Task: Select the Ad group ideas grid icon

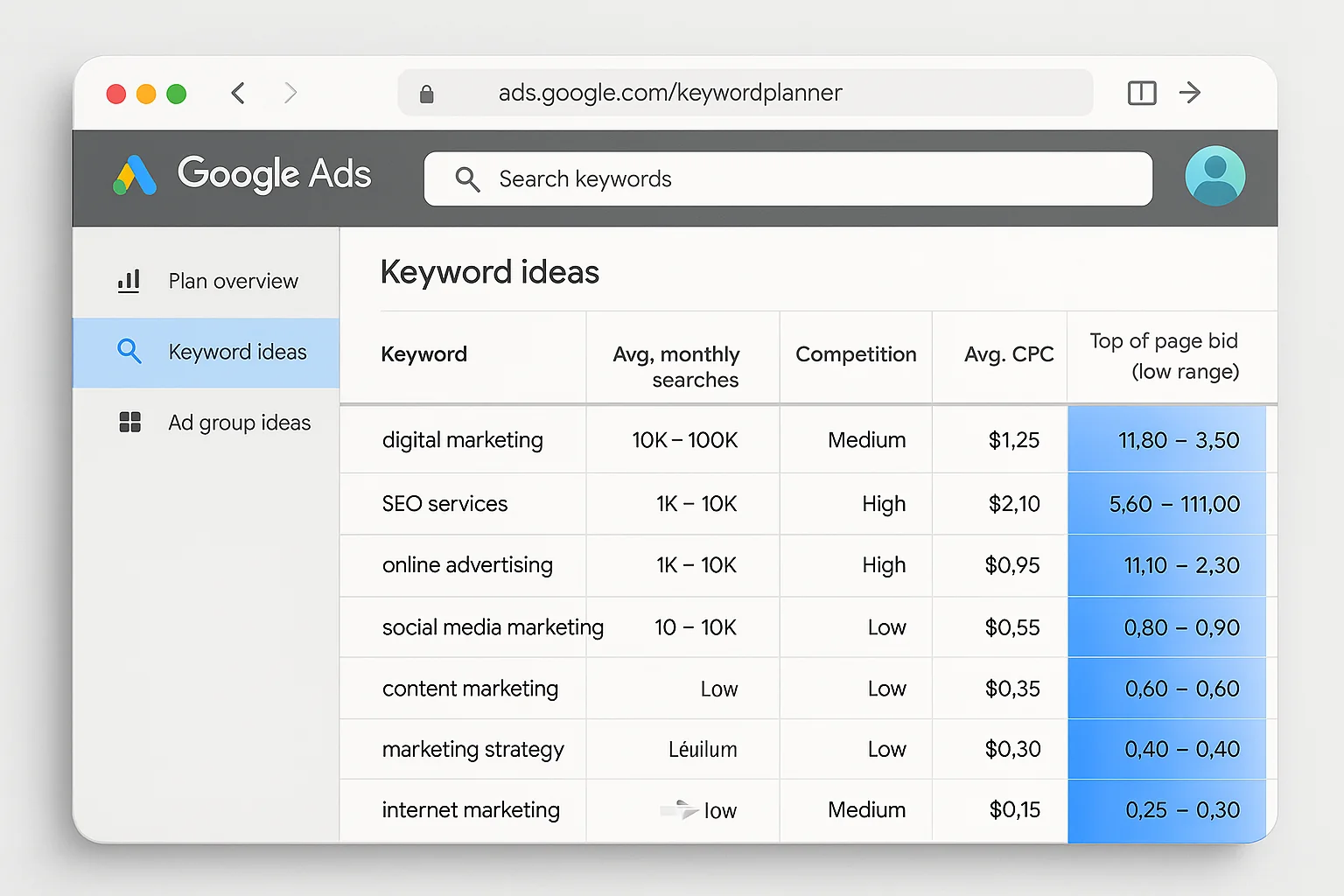Action: [129, 422]
